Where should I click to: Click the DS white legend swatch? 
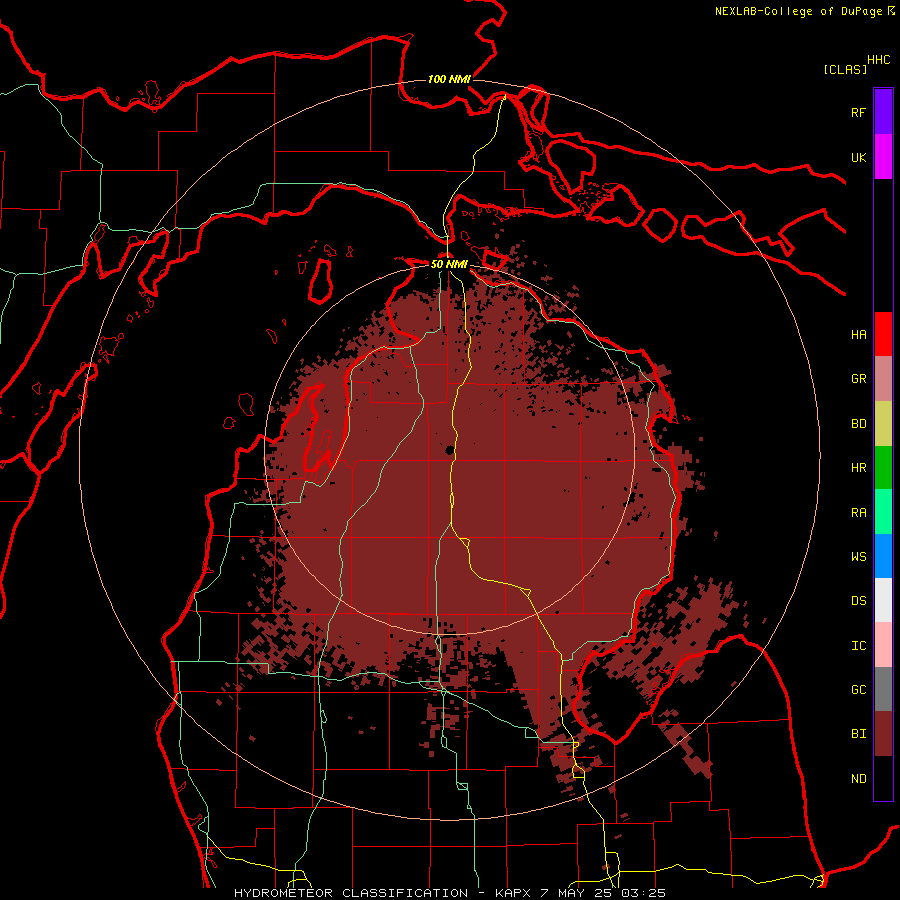(883, 600)
